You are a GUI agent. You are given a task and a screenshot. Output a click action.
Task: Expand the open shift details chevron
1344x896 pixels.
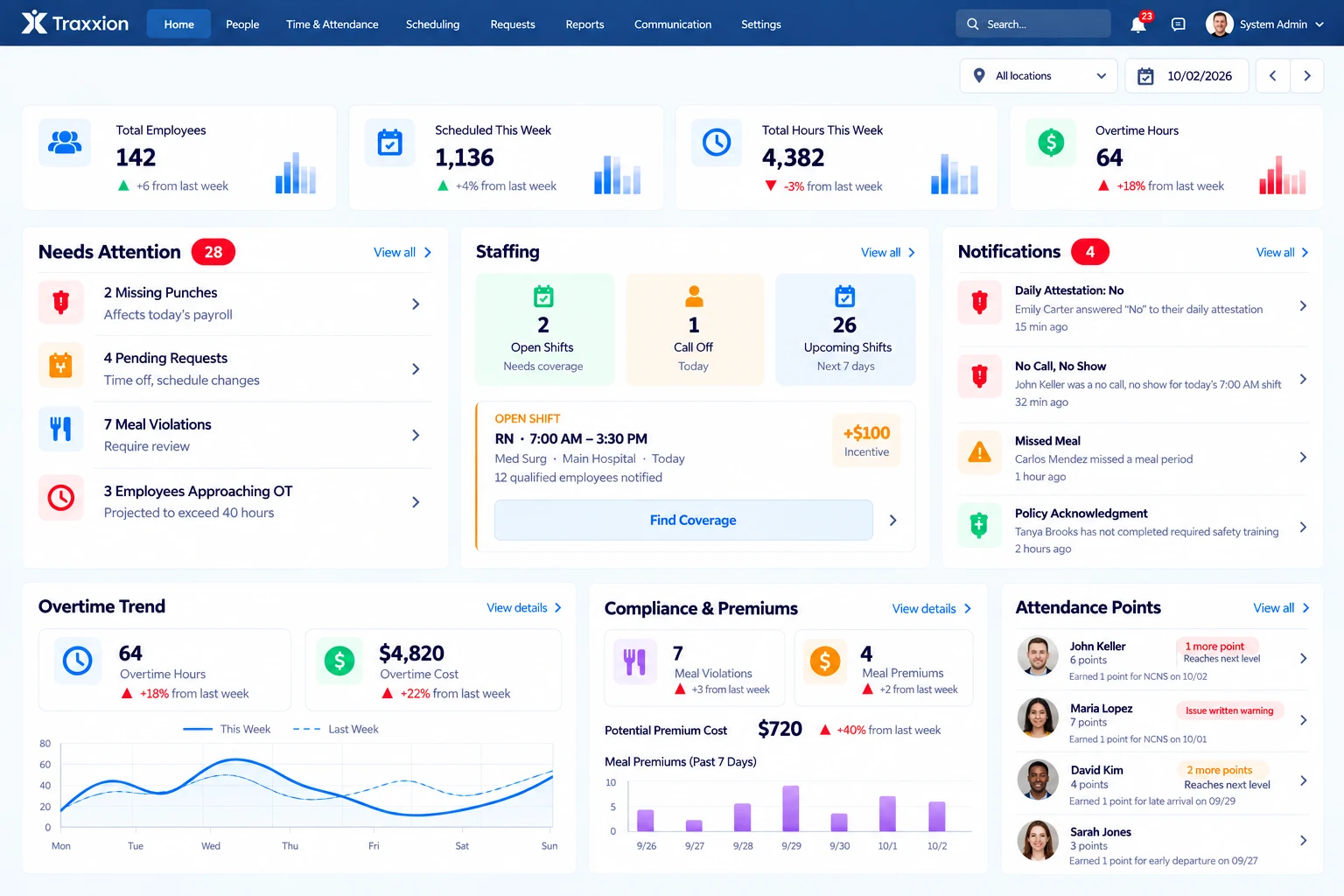click(x=892, y=520)
